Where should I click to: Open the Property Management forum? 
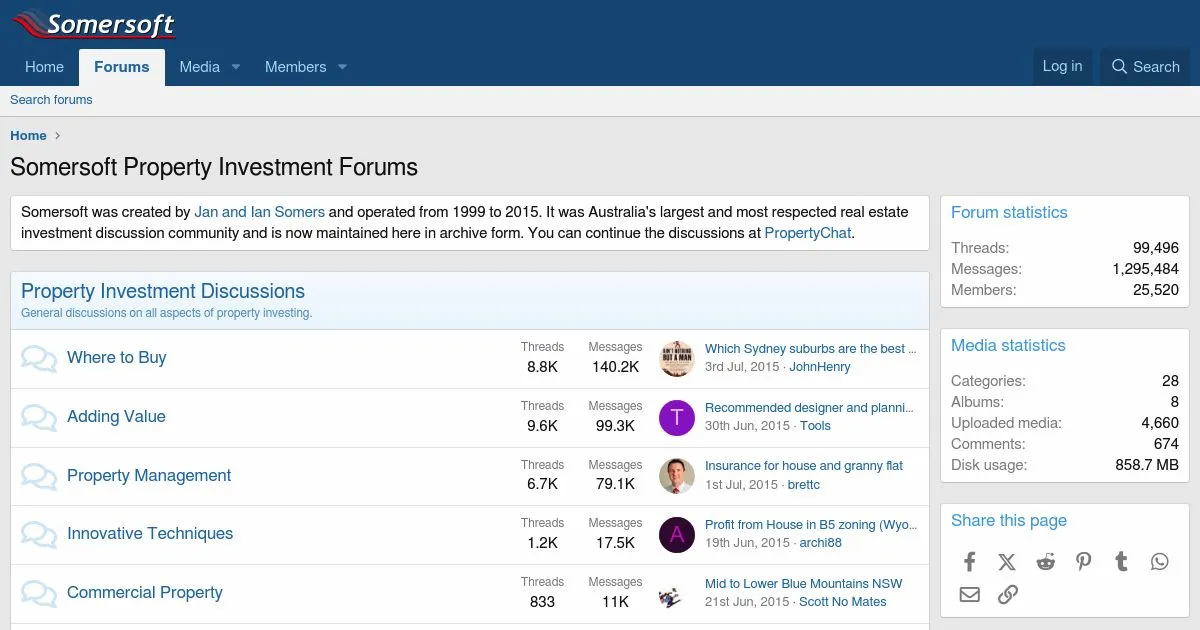149,476
